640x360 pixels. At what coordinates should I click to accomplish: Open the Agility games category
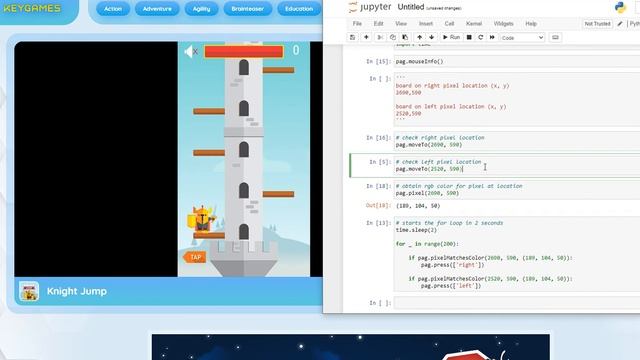click(x=201, y=9)
